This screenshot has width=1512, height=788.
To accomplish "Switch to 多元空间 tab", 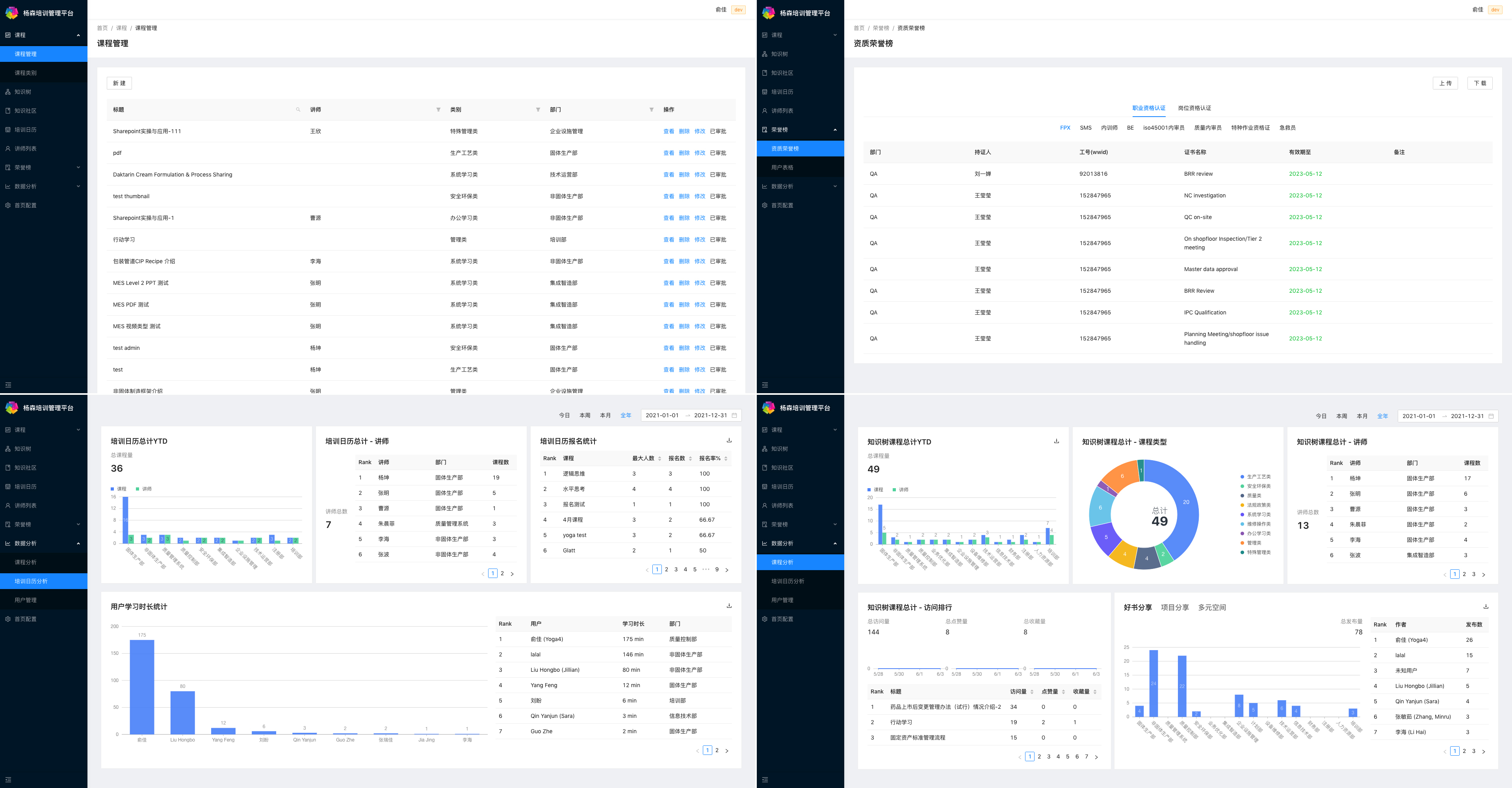I will 1211,607.
